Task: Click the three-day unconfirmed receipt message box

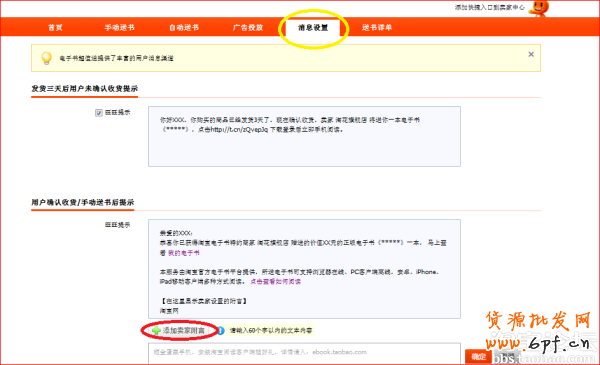Action: (304, 137)
